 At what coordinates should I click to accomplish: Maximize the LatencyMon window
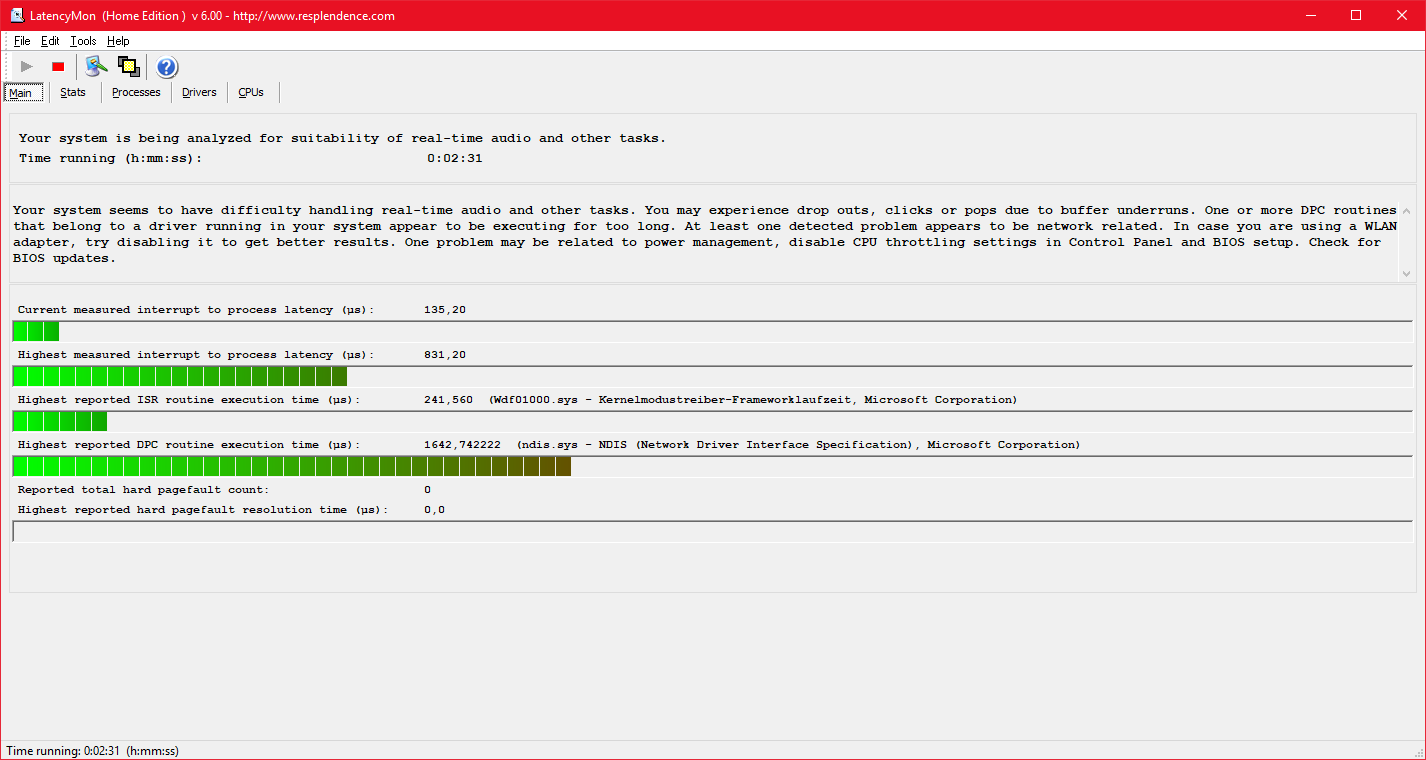[x=1356, y=15]
